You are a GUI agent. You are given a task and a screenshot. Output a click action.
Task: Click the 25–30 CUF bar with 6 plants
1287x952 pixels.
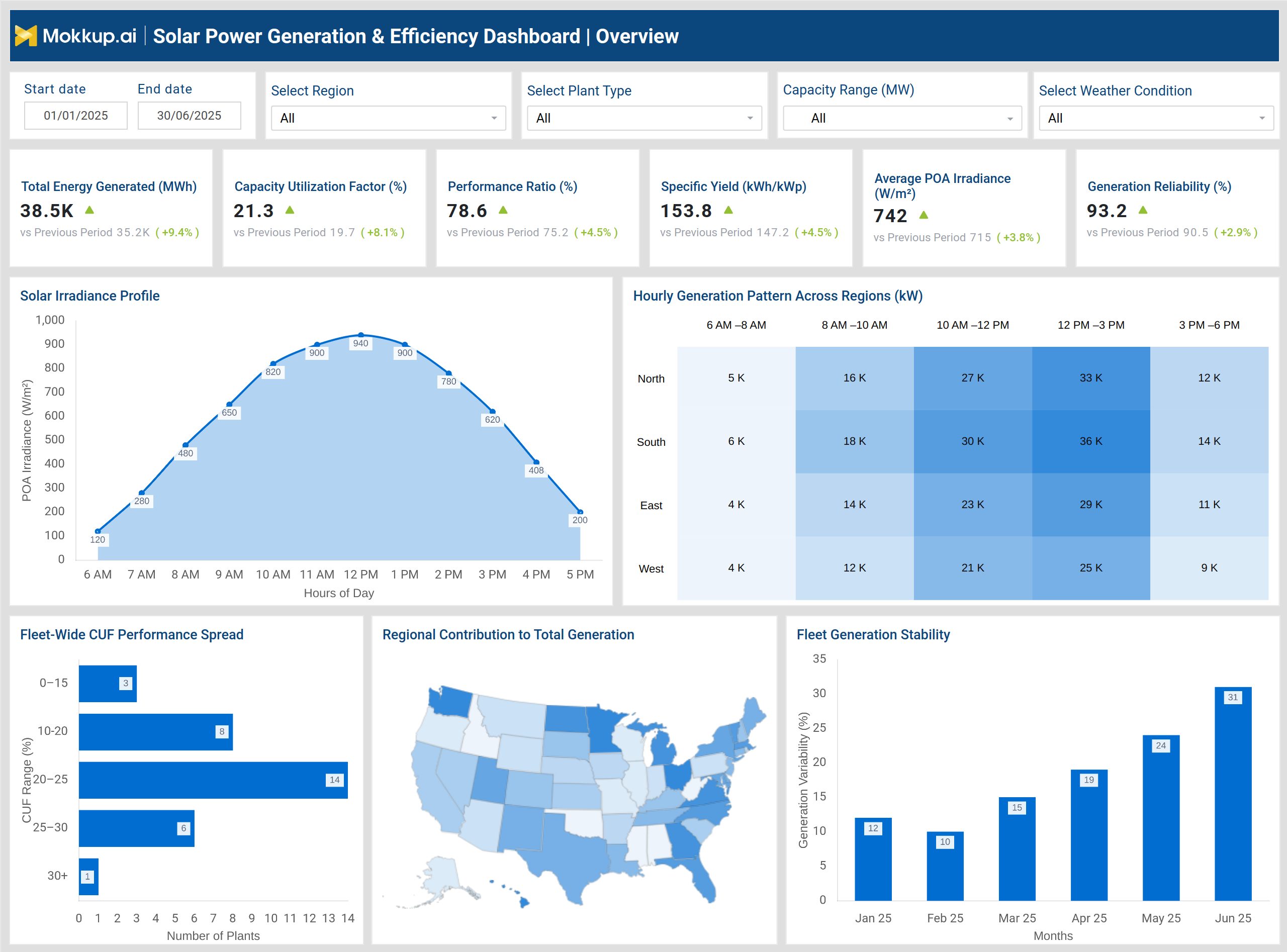pyautogui.click(x=137, y=829)
